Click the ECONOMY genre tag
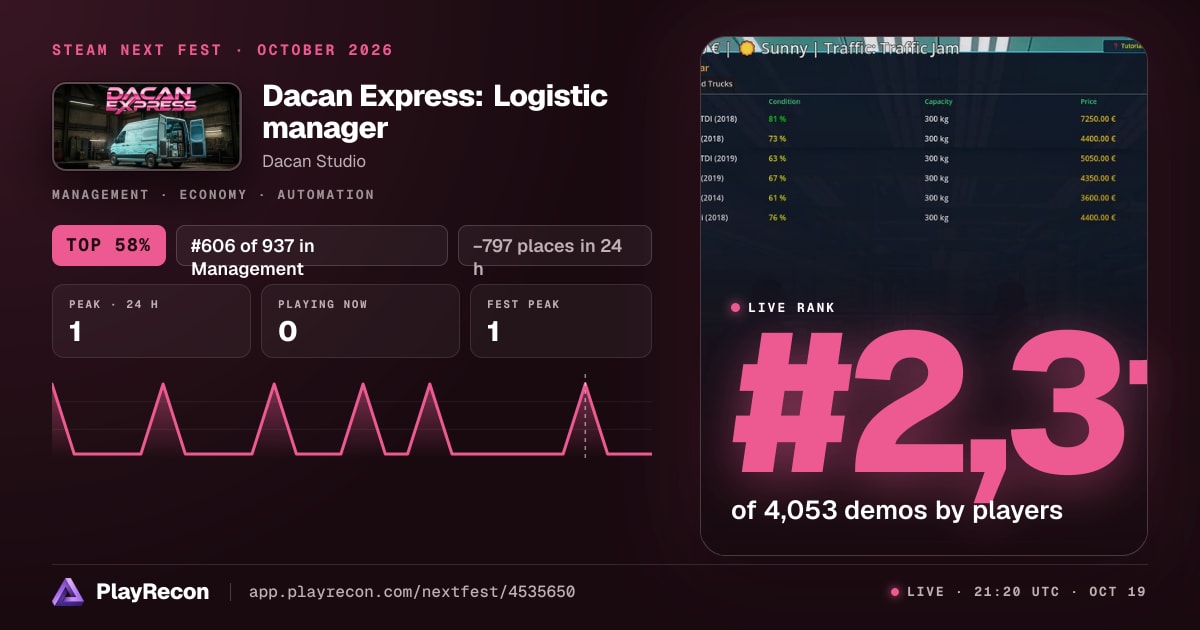The image size is (1200, 630). pyautogui.click(x=212, y=195)
